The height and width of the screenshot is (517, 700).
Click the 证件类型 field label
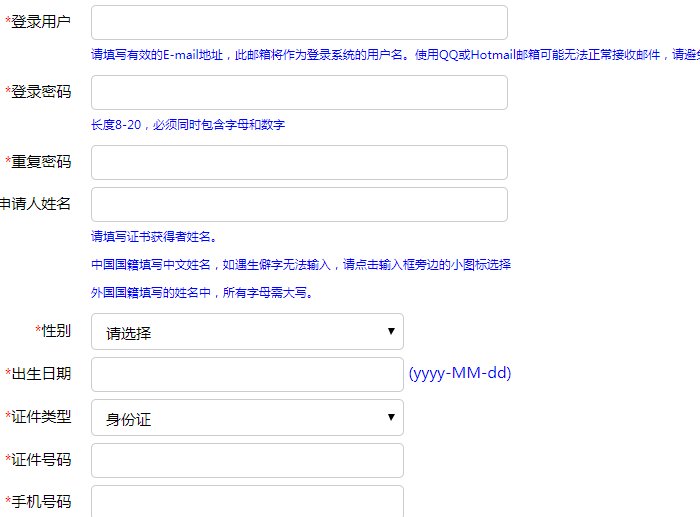(38, 417)
